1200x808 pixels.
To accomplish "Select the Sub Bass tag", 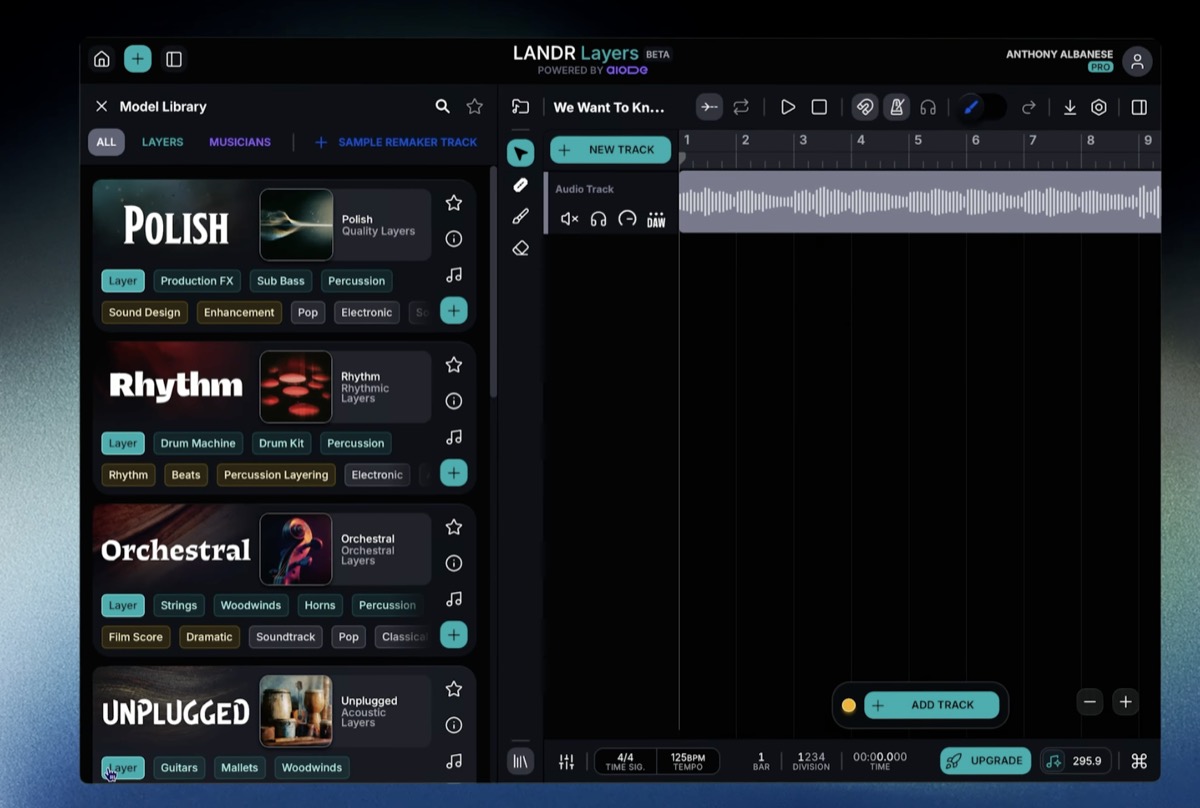I will click(x=281, y=281).
